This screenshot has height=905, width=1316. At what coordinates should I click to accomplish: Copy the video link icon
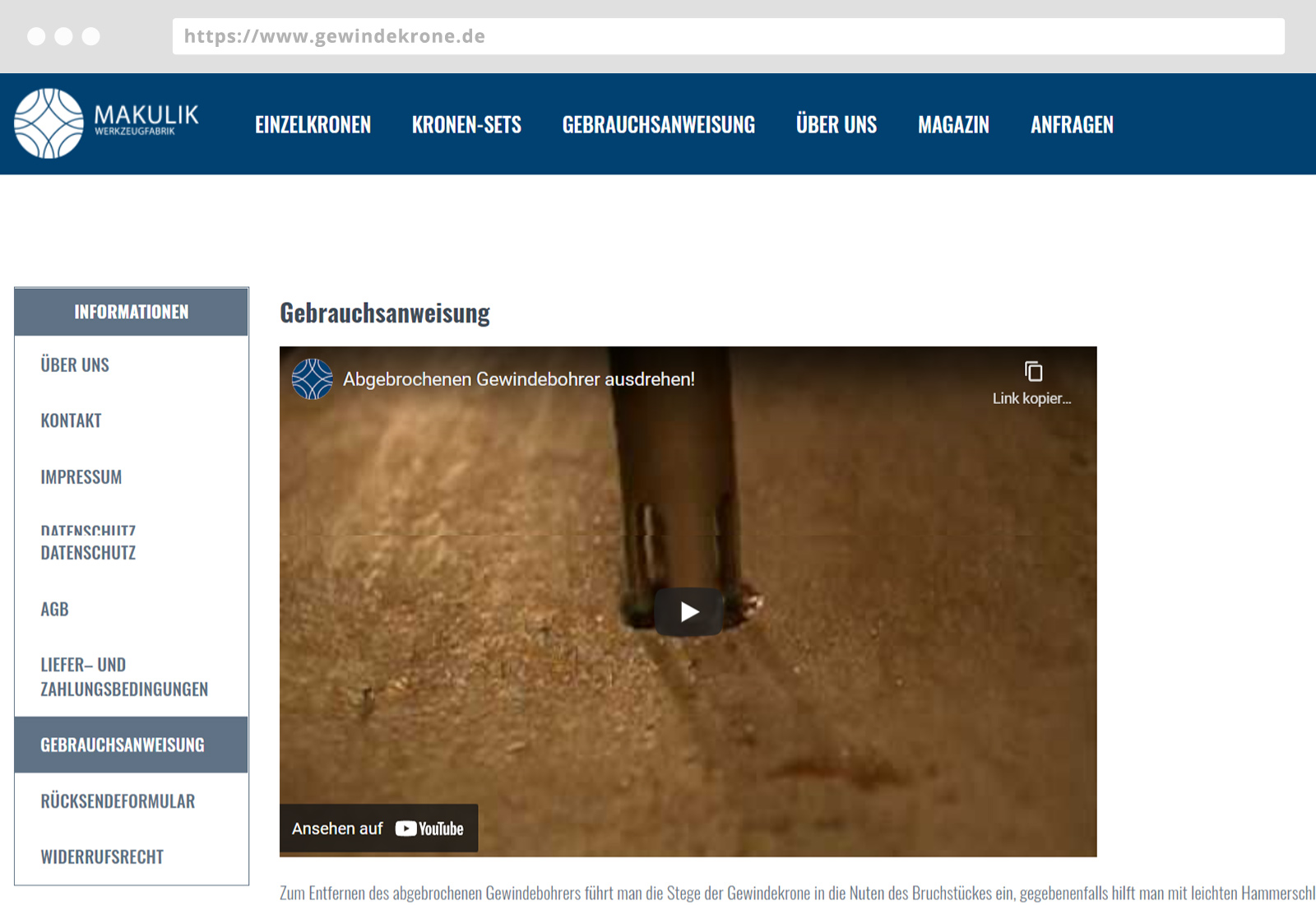[x=1033, y=372]
